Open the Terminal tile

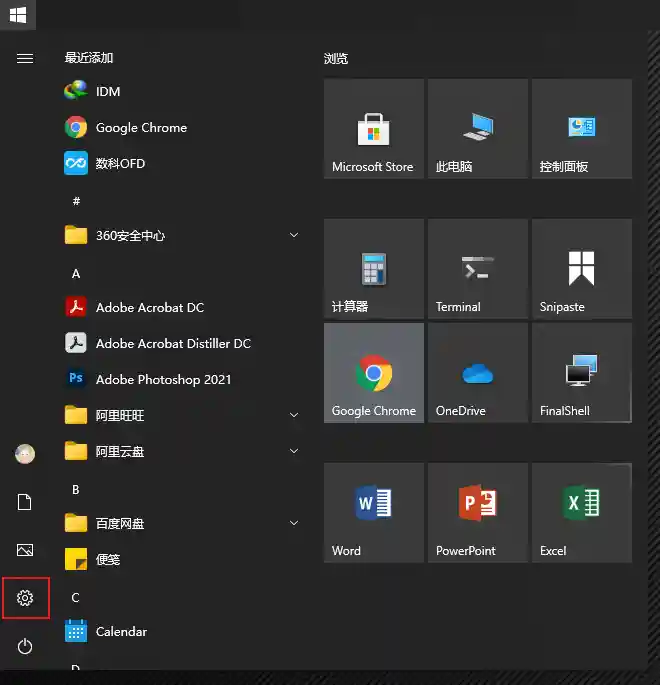click(478, 269)
